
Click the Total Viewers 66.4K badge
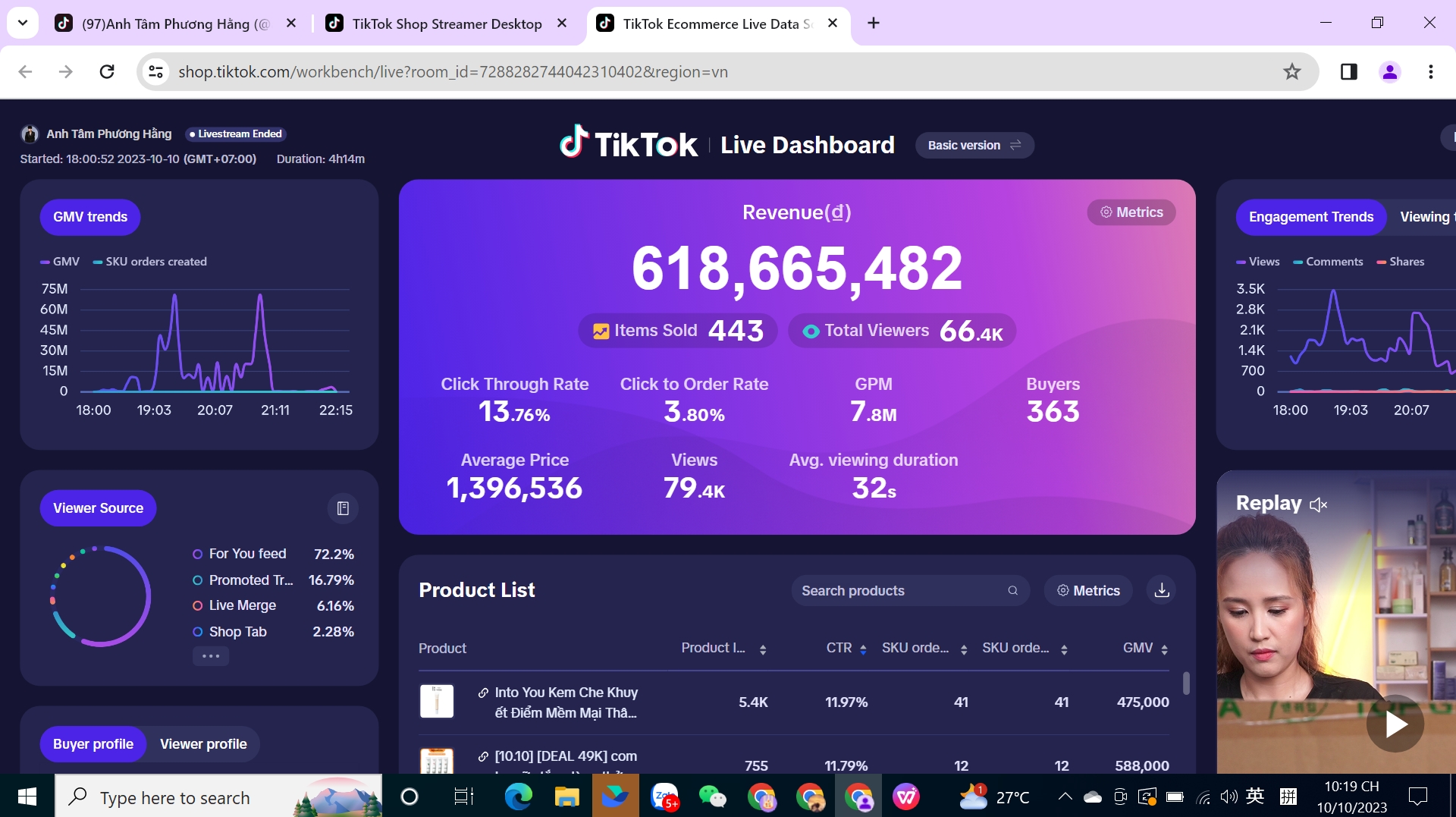tap(902, 331)
